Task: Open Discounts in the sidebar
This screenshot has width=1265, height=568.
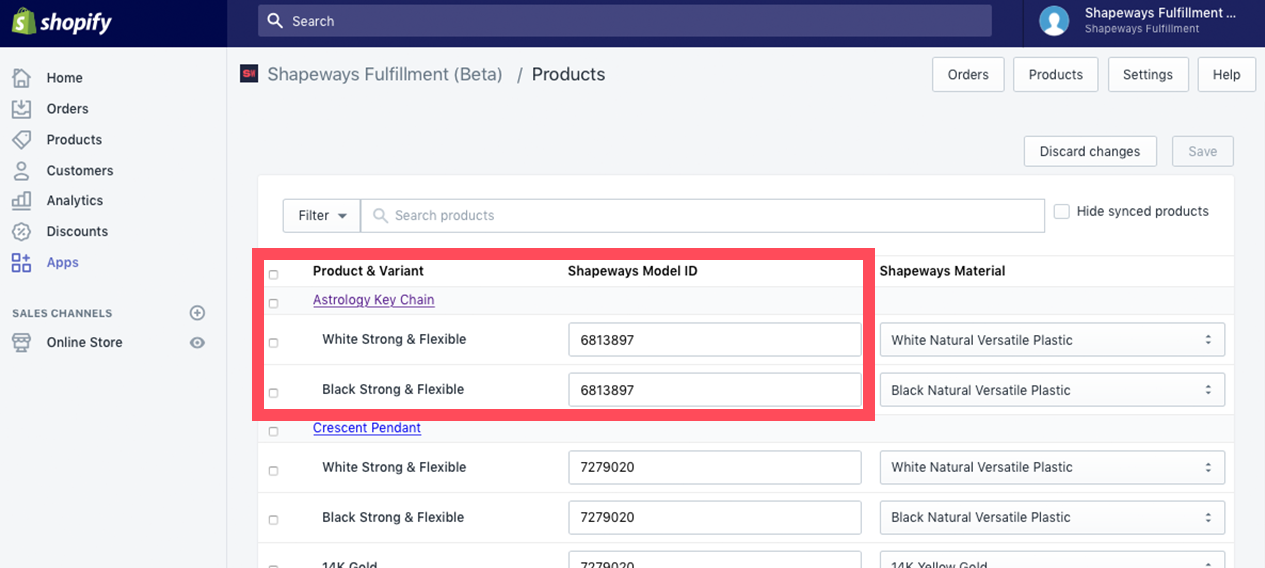Action: click(x=77, y=232)
